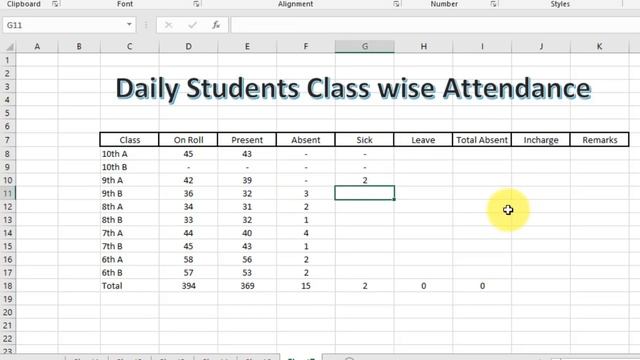
Task: Click 7th A Absent value 4
Action: pyautogui.click(x=306, y=233)
